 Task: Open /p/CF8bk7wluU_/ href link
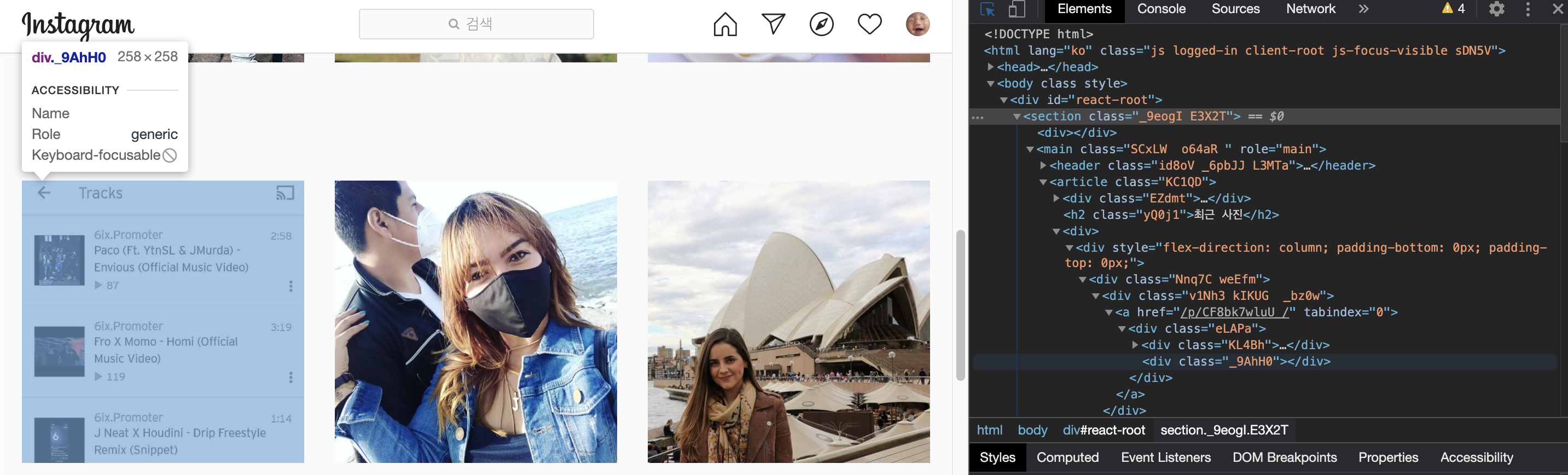pyautogui.click(x=1234, y=312)
